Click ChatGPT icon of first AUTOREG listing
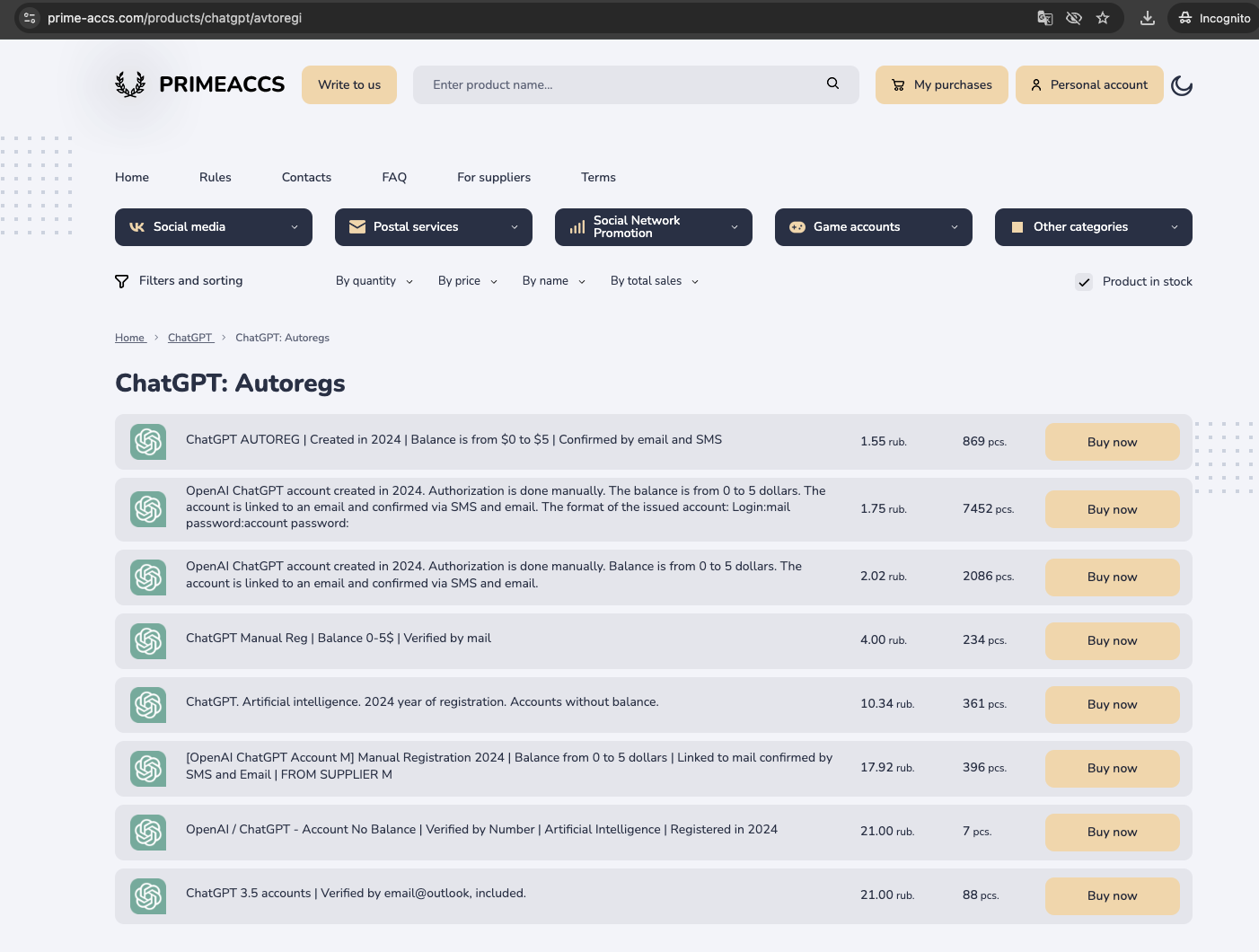The height and width of the screenshot is (952, 1259). point(148,442)
